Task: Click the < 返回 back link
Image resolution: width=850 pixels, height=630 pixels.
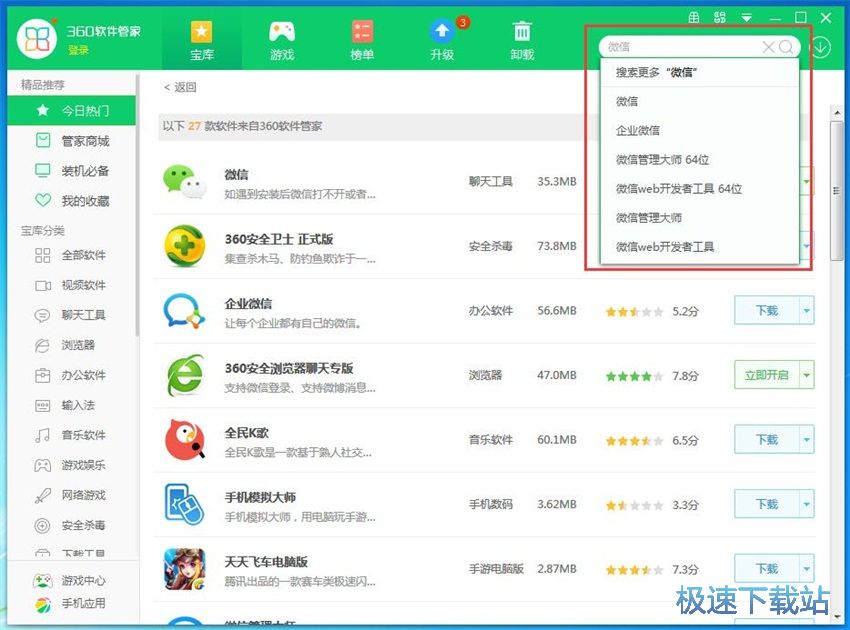Action: 180,87
